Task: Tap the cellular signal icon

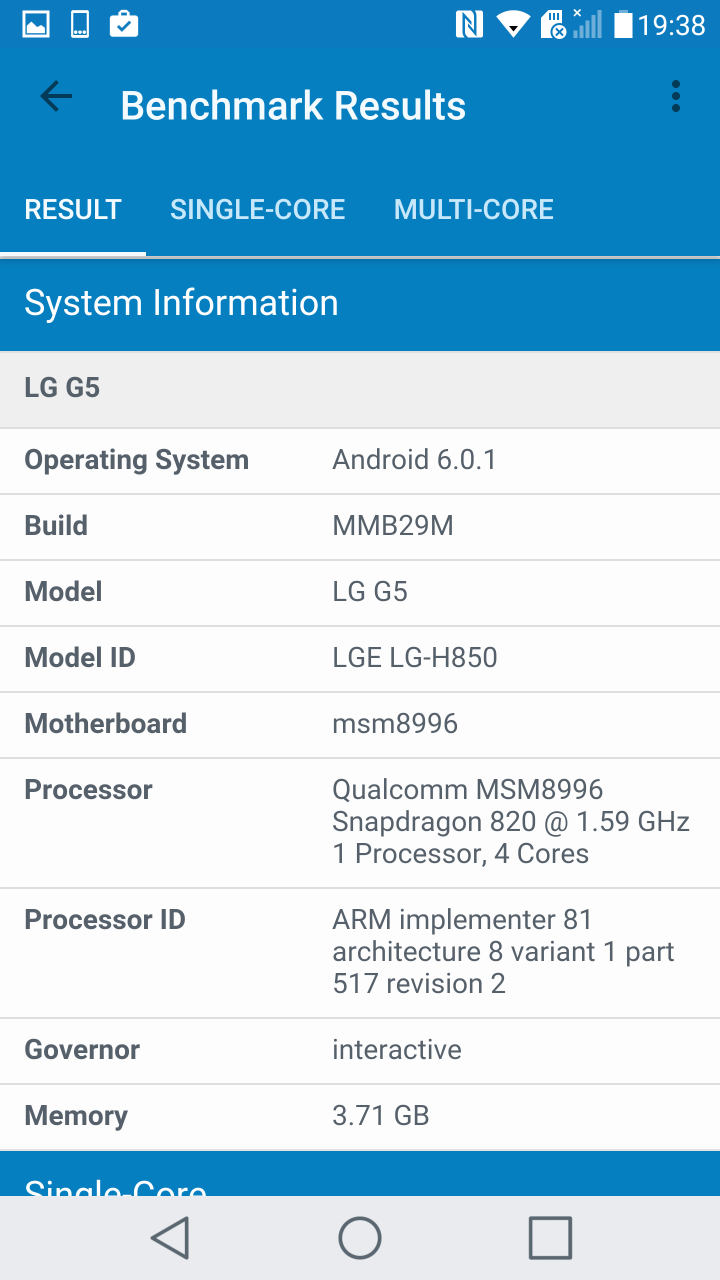Action: coord(588,24)
